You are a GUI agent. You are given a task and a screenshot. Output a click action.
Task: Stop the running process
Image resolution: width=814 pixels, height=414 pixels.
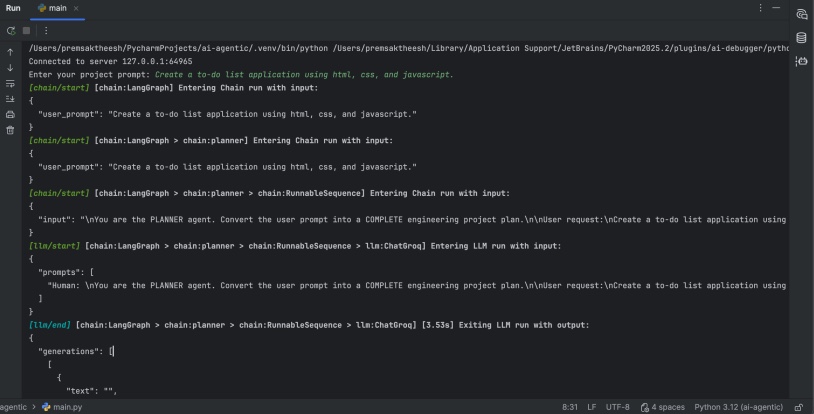tap(27, 30)
